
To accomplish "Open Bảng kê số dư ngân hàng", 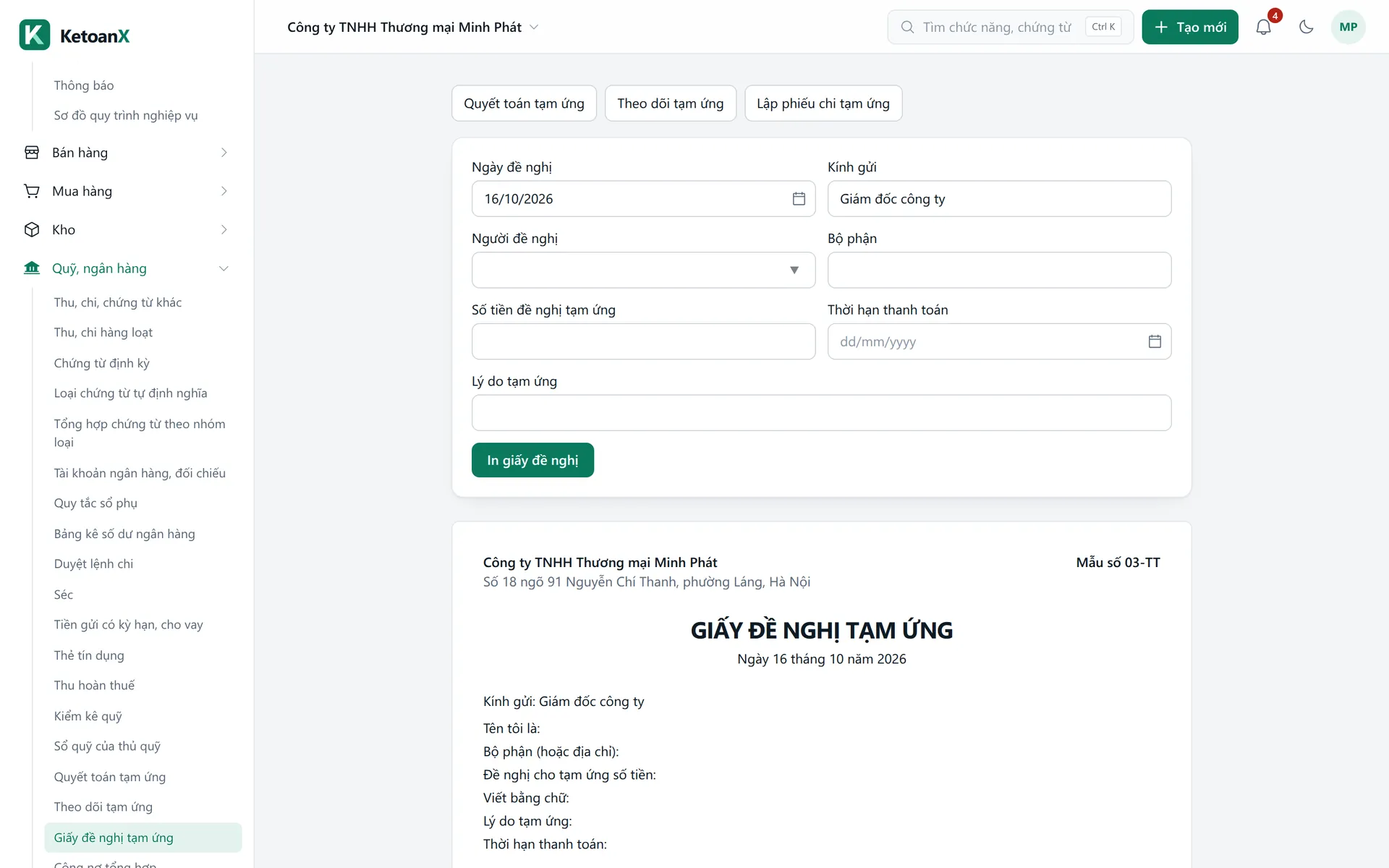I will coord(124,534).
